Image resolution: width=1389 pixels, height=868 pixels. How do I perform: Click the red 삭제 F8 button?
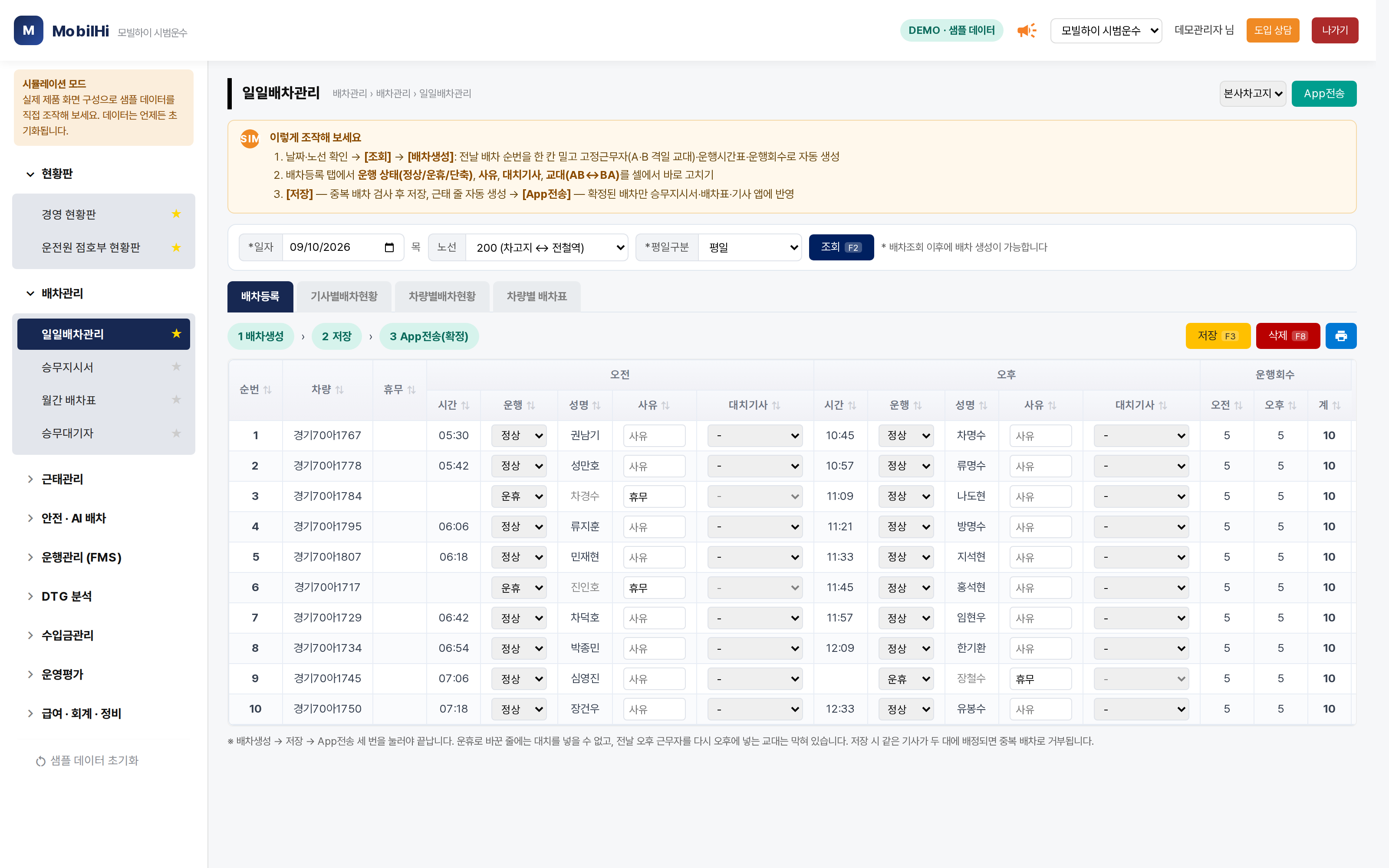1287,336
